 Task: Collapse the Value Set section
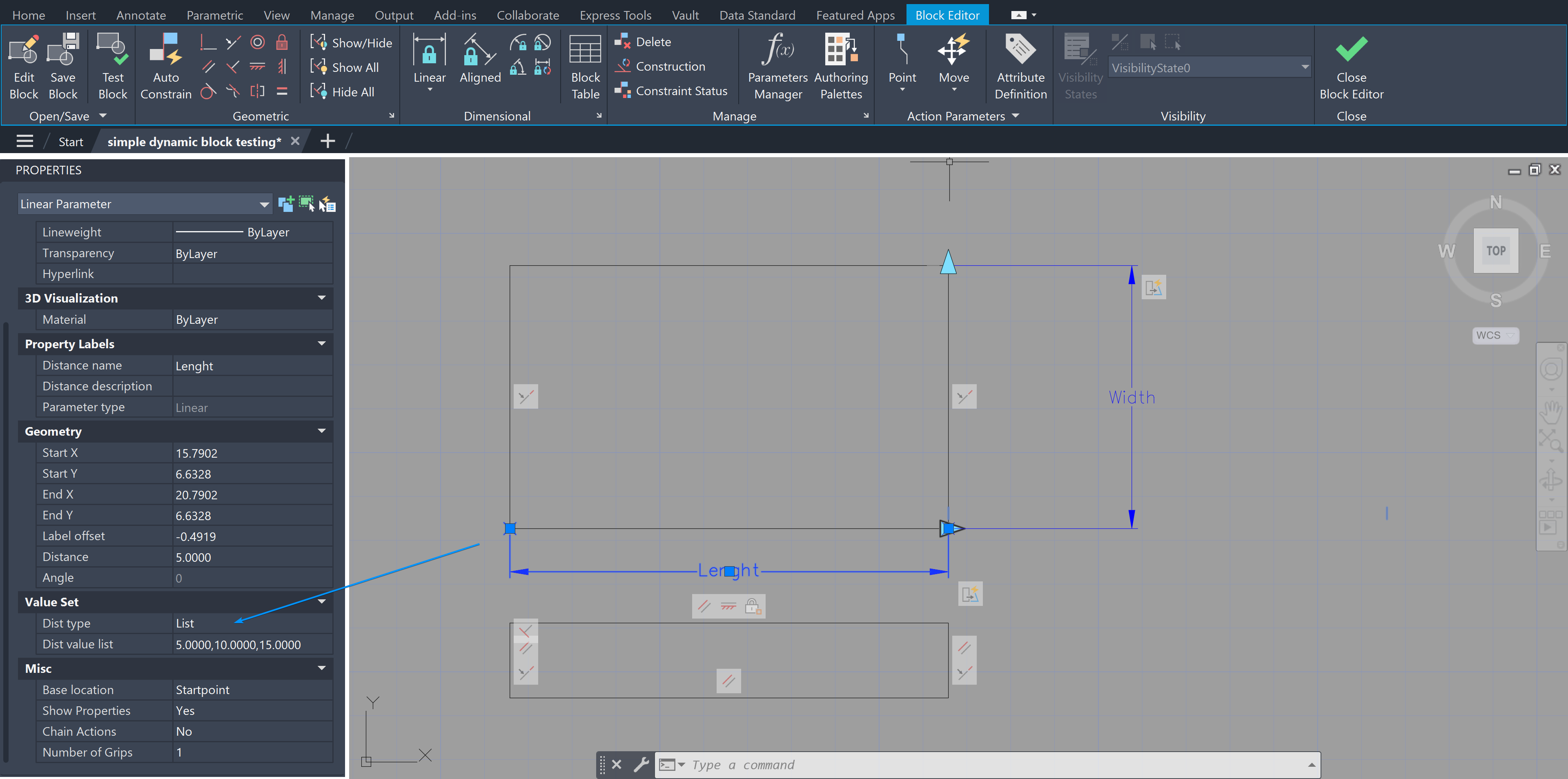321,601
